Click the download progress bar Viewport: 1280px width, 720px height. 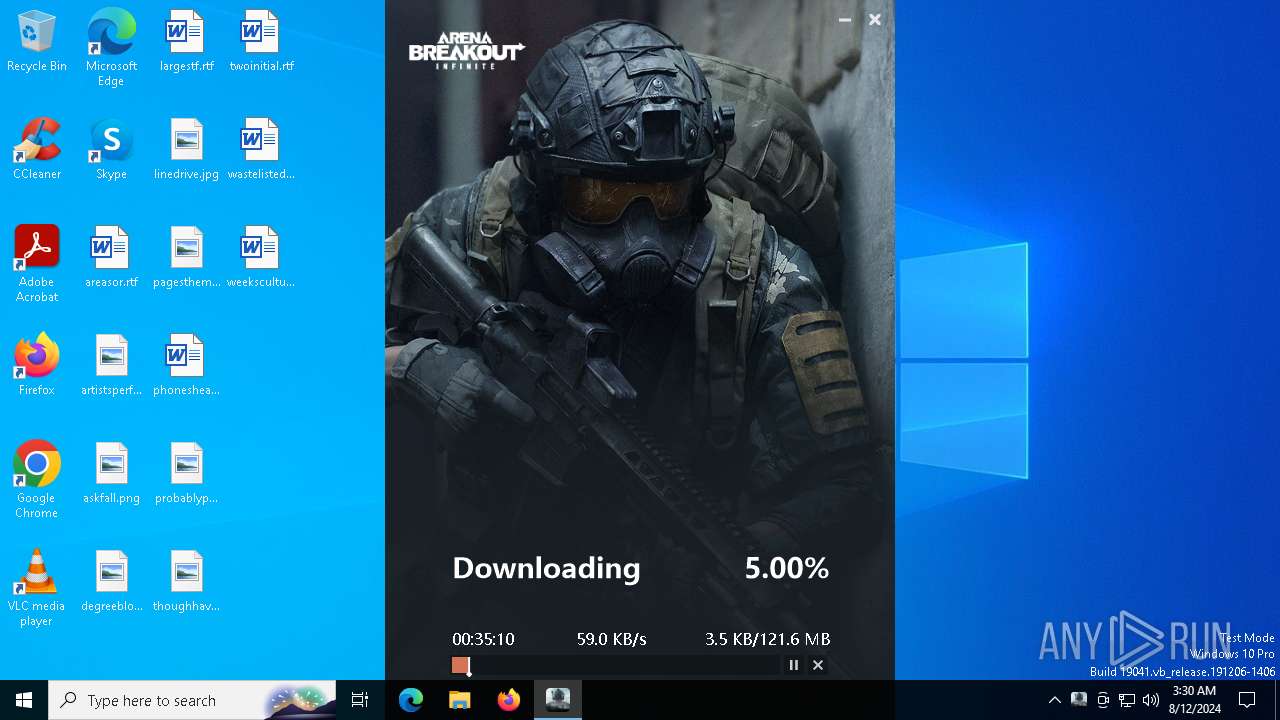615,665
